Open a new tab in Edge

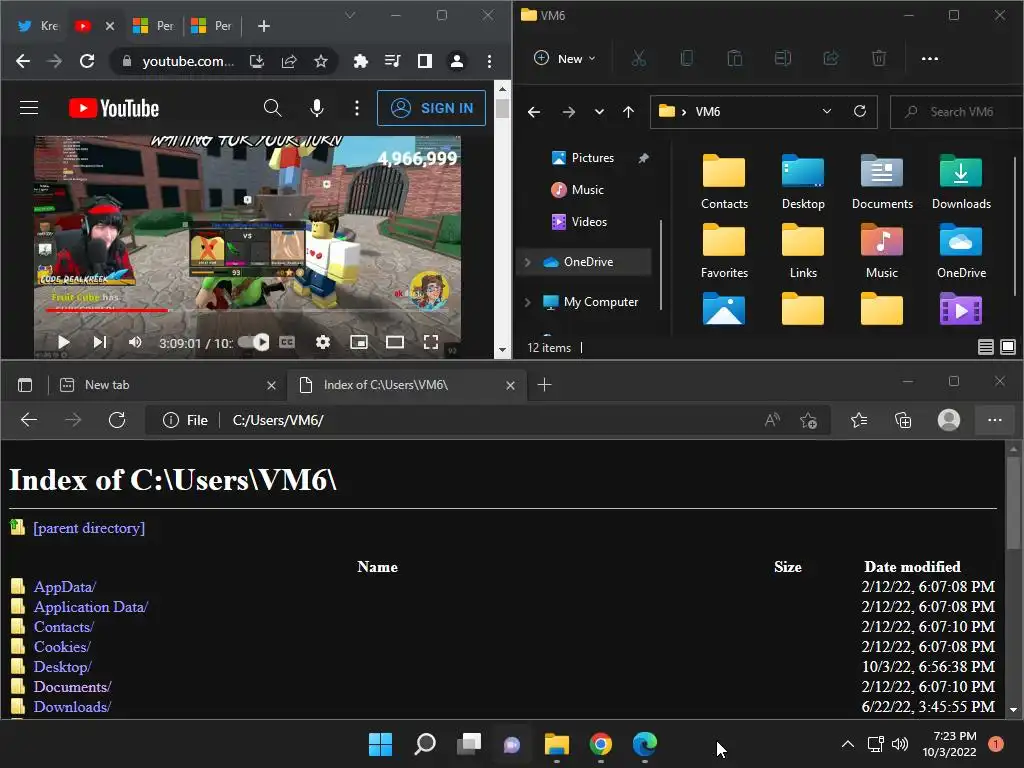[544, 385]
